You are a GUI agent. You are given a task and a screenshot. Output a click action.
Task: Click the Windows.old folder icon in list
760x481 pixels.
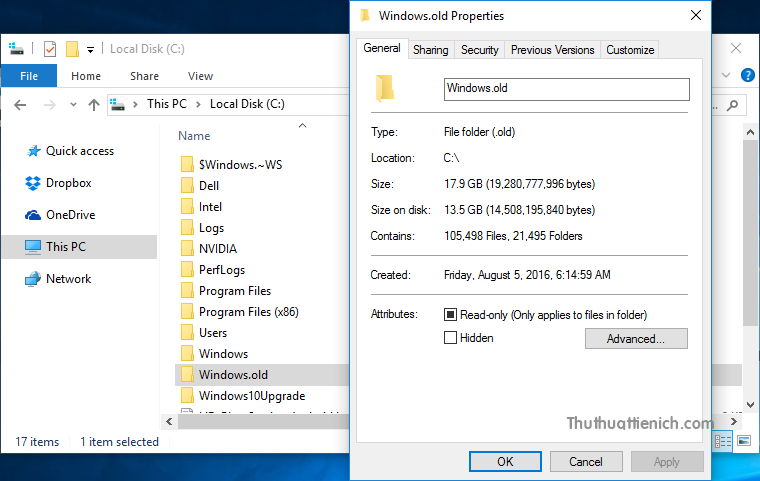[187, 374]
